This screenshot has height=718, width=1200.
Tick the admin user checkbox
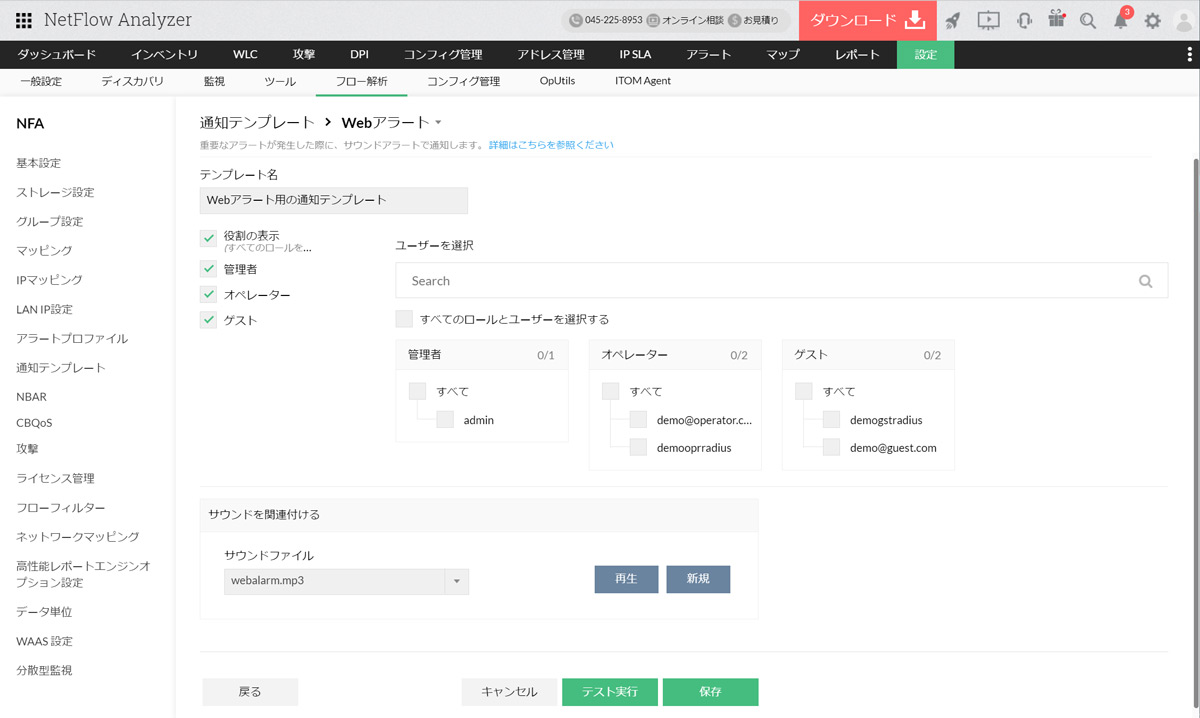(x=445, y=420)
